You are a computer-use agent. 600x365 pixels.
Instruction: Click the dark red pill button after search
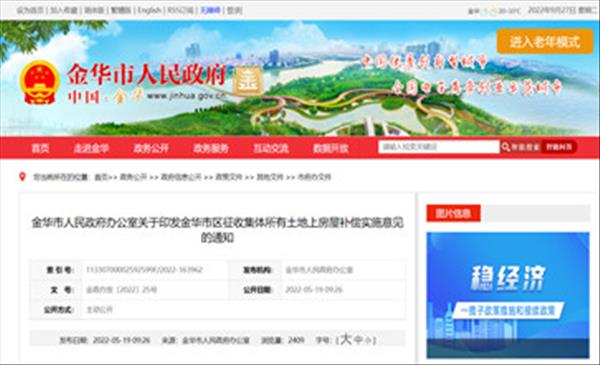click(x=559, y=147)
